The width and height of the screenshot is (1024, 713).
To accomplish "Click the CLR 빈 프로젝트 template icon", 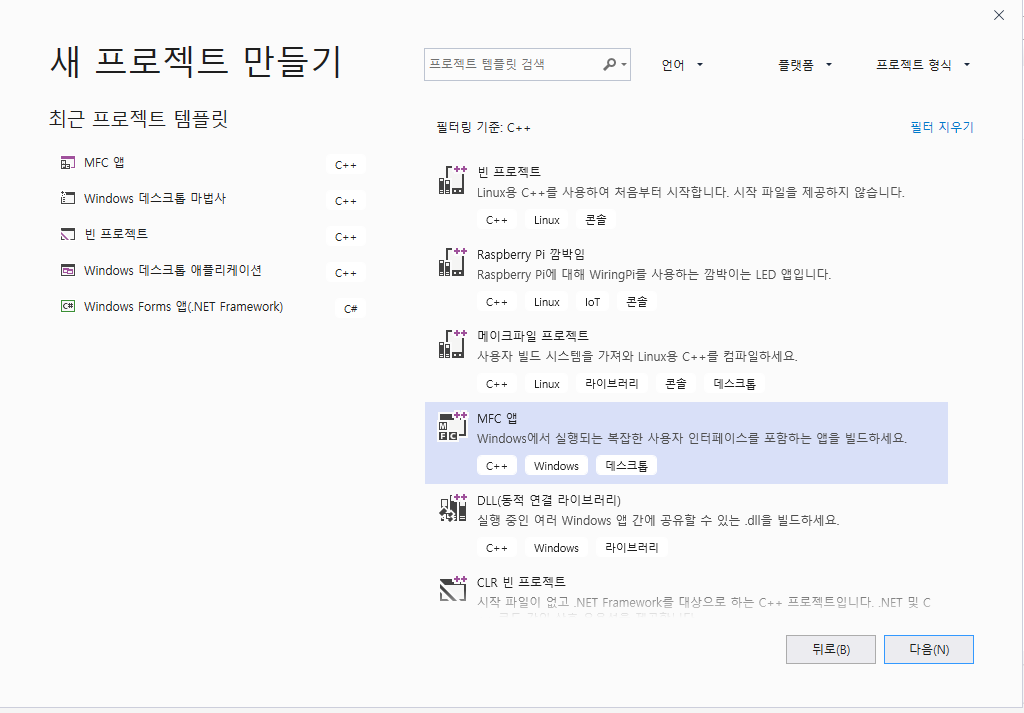I will 453,589.
